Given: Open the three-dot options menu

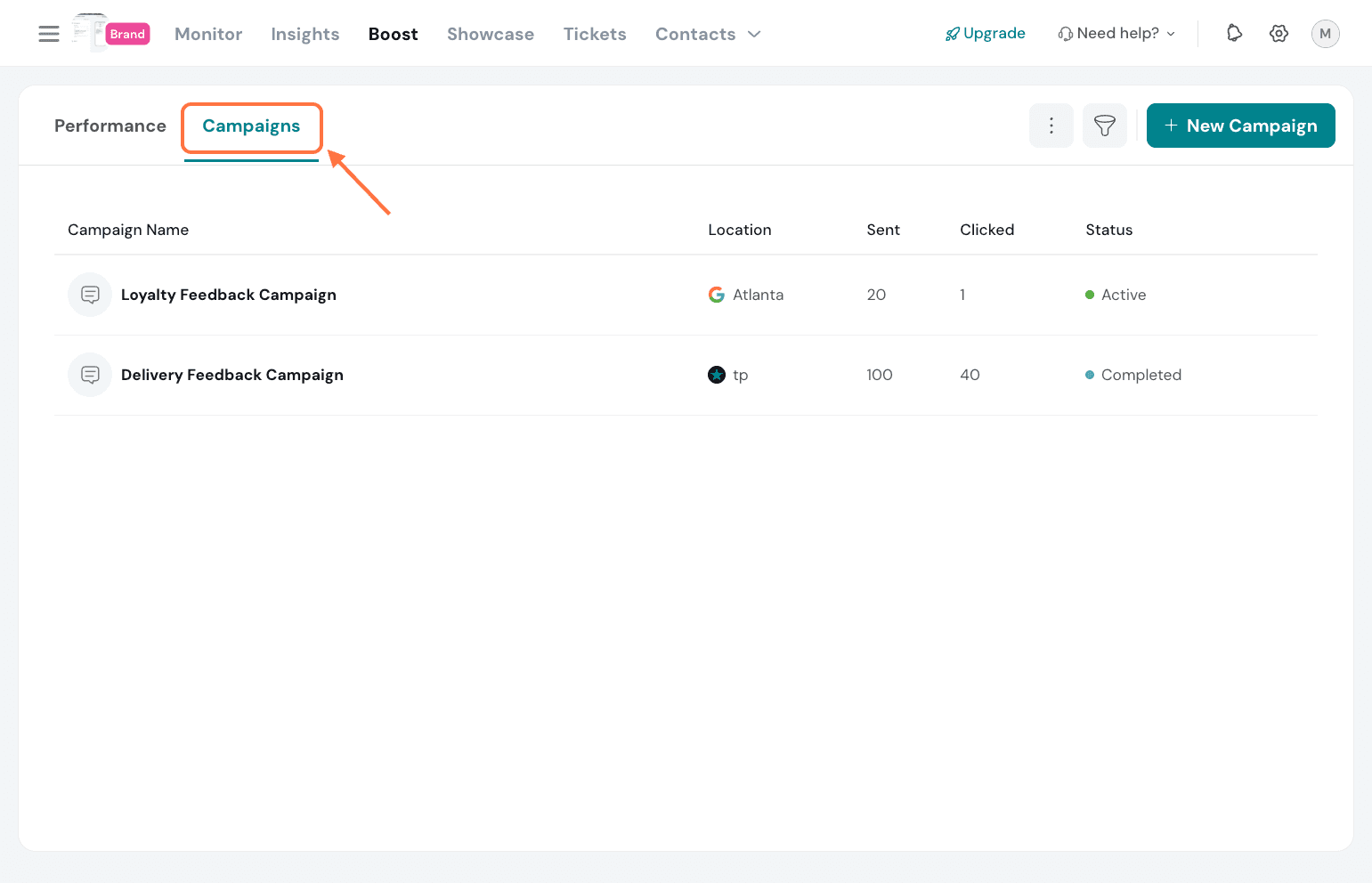Looking at the screenshot, I should 1051,126.
